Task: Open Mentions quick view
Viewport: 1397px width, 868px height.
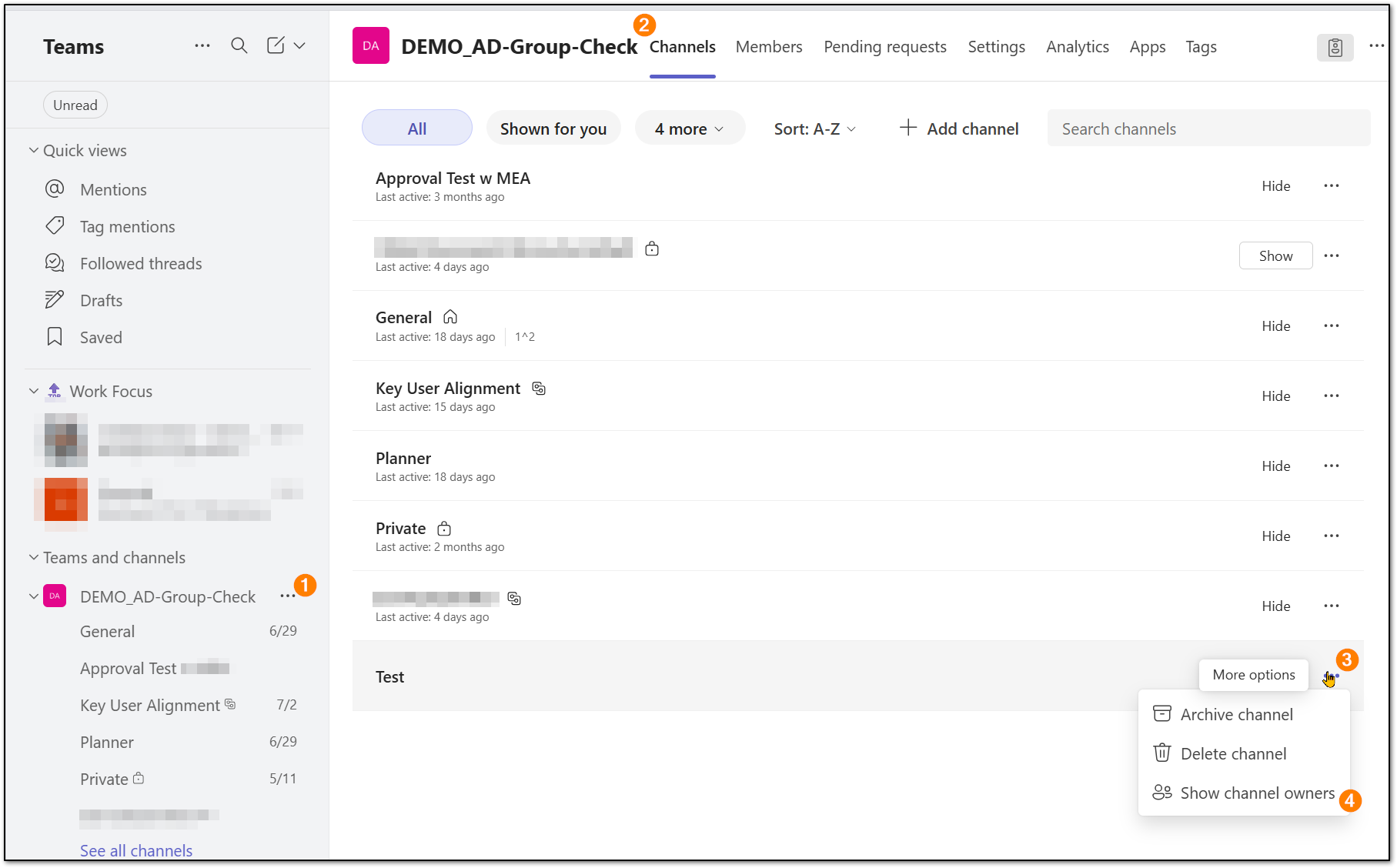Action: (113, 189)
